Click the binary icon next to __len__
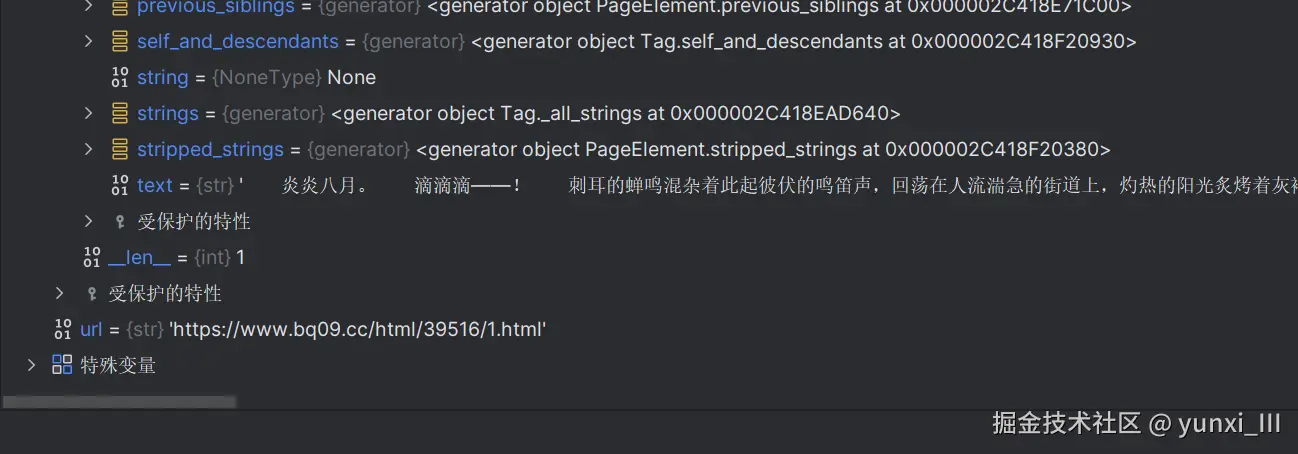This screenshot has height=454, width=1298. pos(91,258)
